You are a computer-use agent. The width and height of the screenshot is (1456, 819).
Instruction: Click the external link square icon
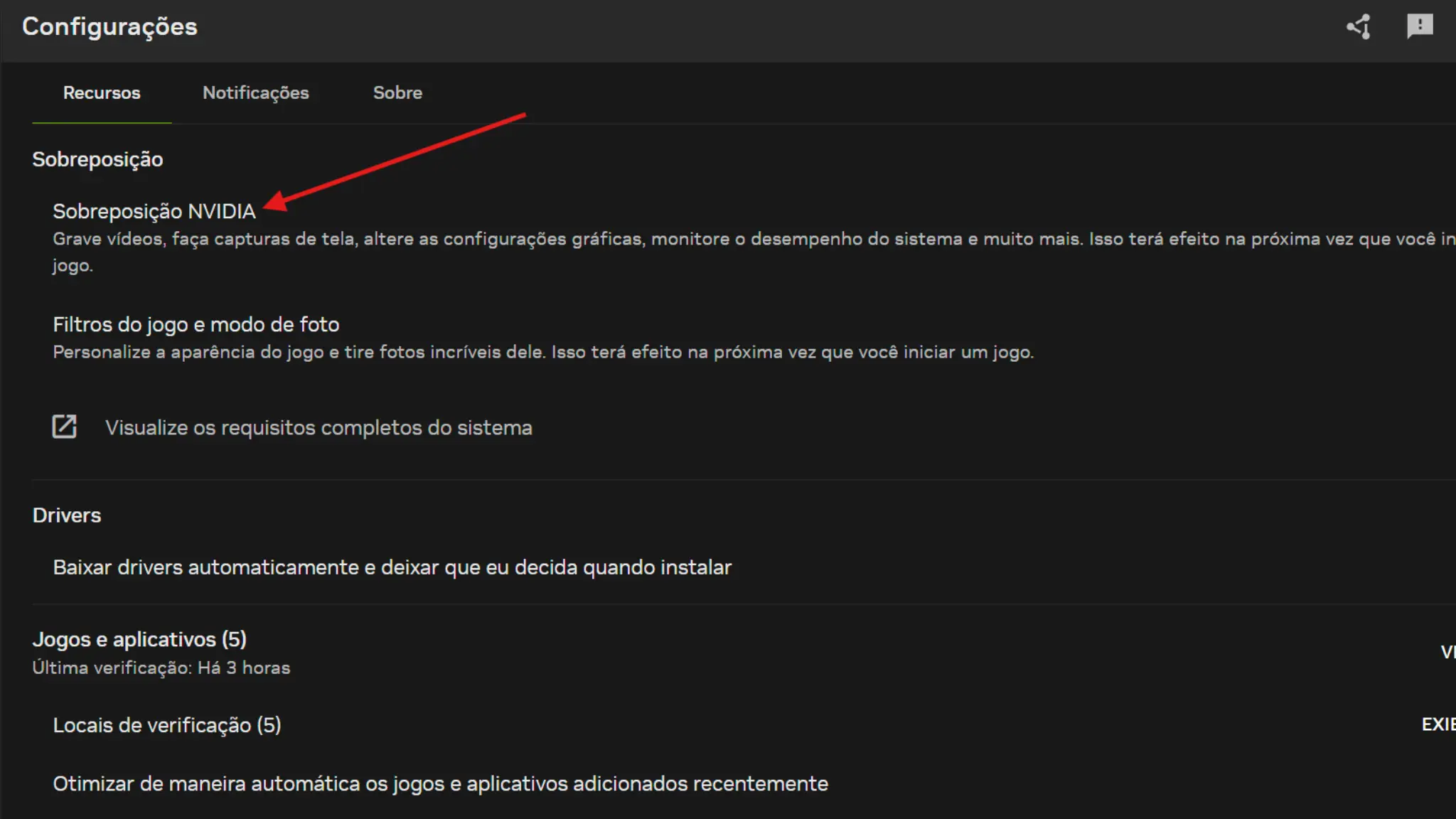(64, 427)
